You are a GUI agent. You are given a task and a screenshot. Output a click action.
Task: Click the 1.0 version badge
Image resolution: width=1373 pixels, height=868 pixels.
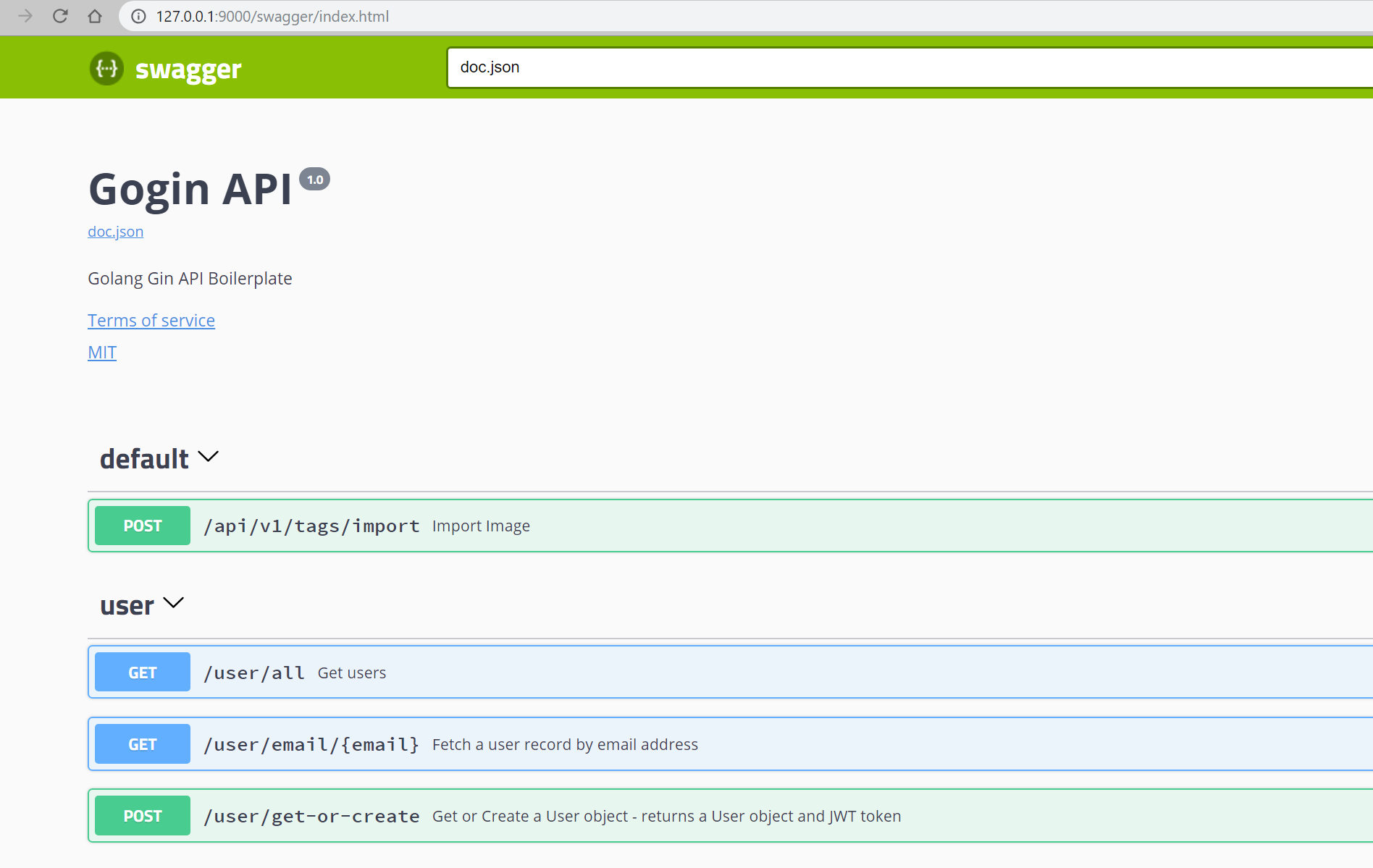tap(315, 180)
